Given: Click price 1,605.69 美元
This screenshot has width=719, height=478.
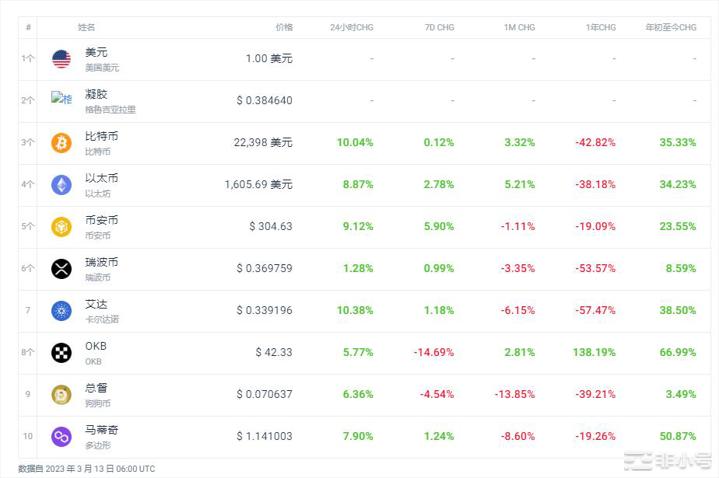Looking at the screenshot, I should point(259,184).
